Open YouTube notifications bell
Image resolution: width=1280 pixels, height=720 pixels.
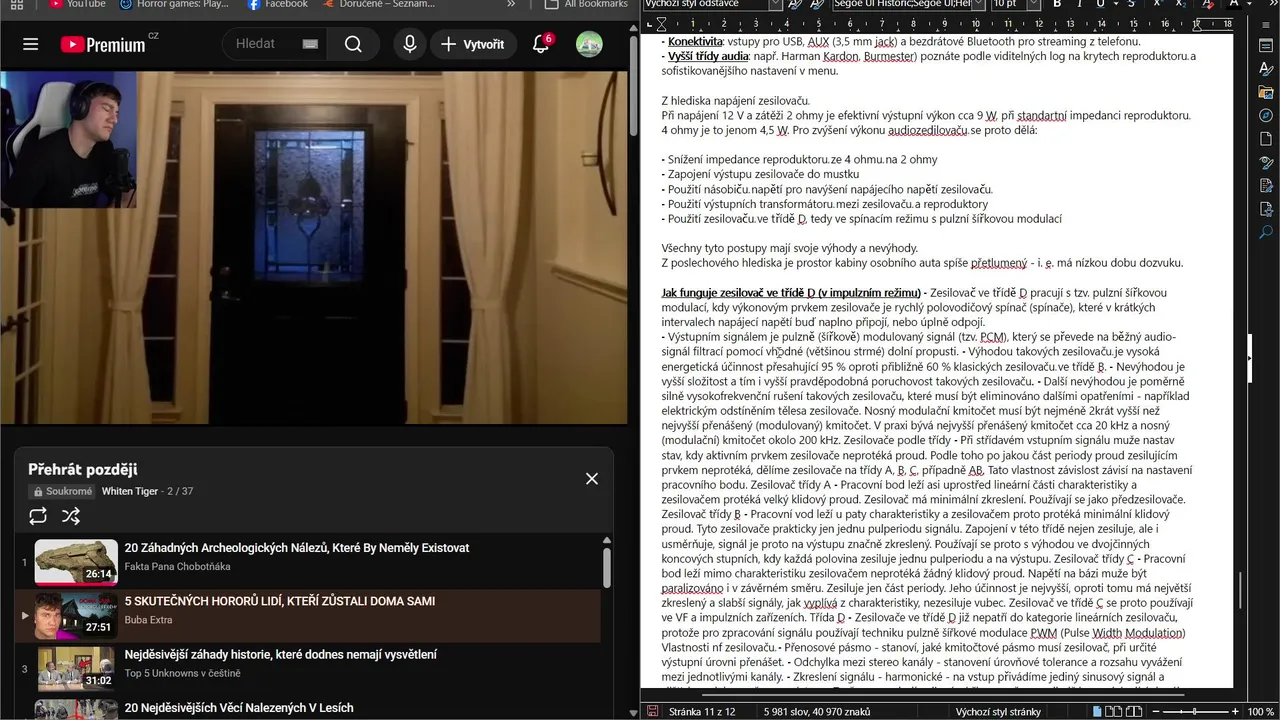(x=541, y=44)
